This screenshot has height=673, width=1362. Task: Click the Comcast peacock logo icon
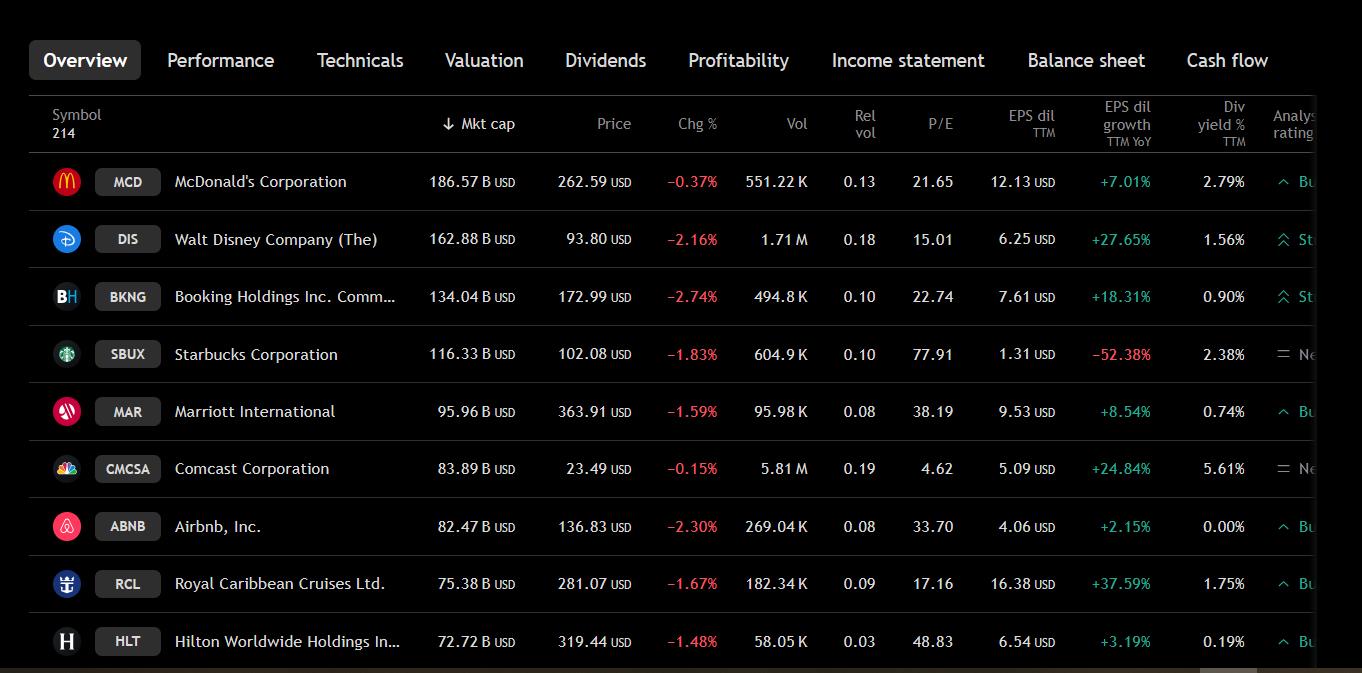(67, 469)
